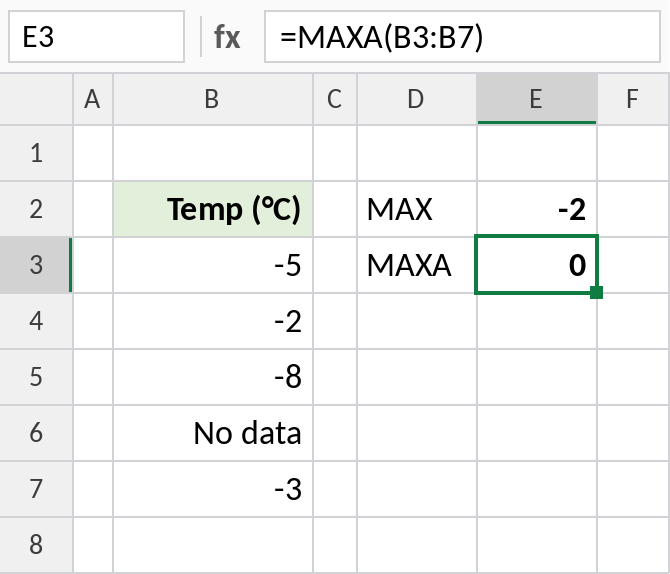Click cell containing -8
Screen dimensions: 670x574
tap(213, 377)
